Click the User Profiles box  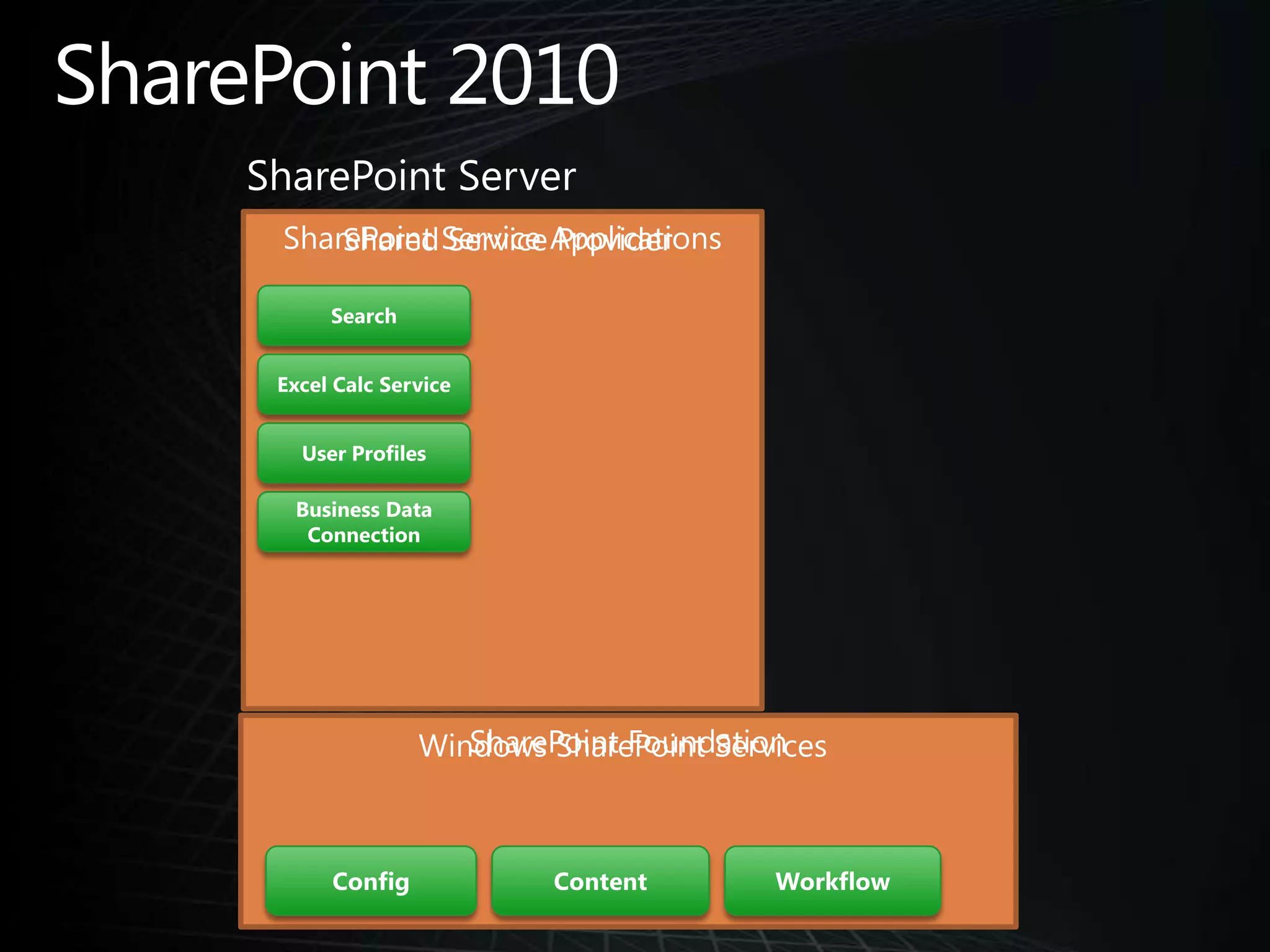pyautogui.click(x=364, y=453)
